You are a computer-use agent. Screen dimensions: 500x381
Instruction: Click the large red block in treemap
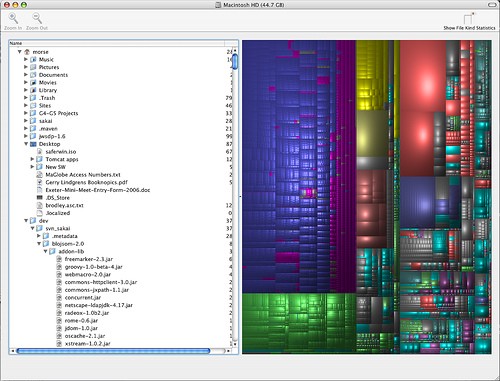423,77
